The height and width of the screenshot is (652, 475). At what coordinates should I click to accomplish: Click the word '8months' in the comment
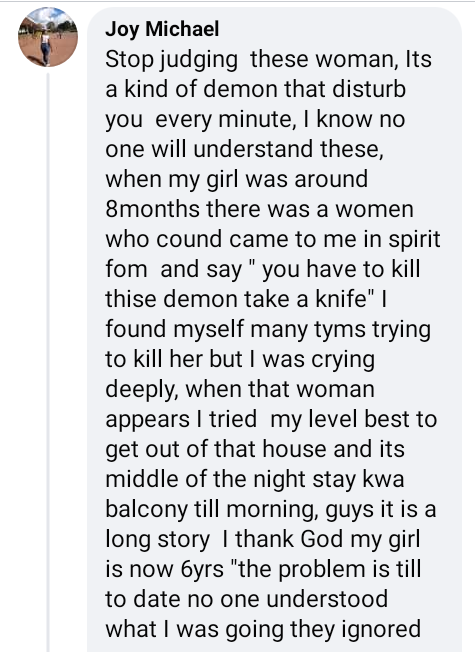(x=153, y=209)
